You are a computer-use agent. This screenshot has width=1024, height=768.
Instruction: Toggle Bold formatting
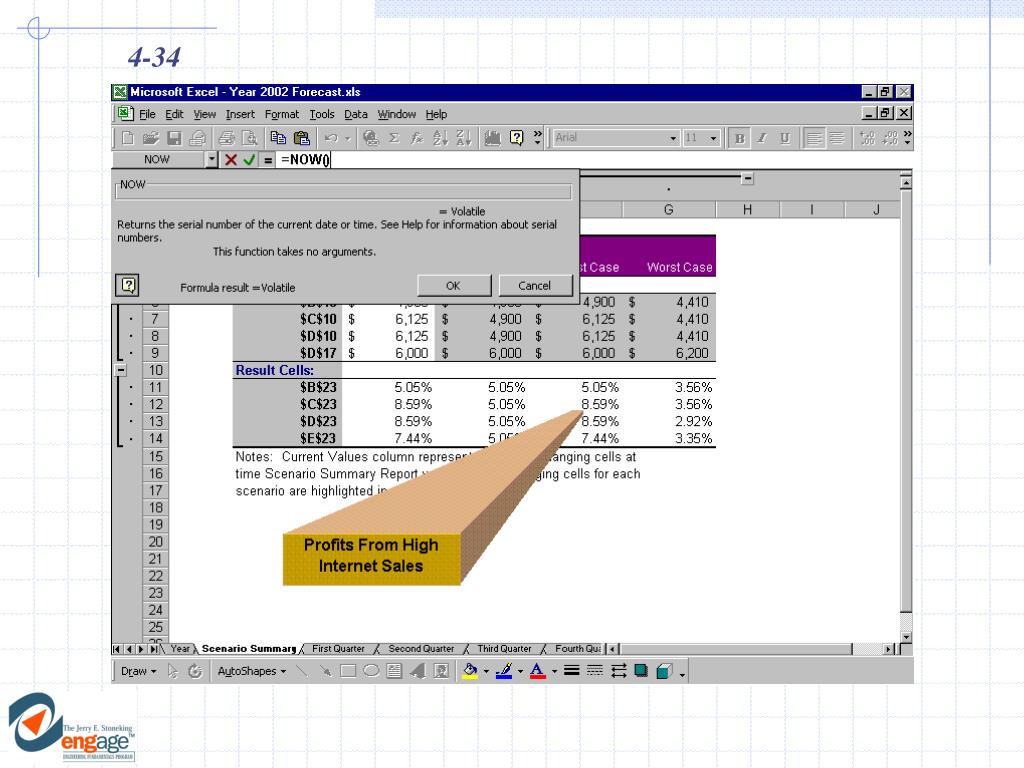tap(739, 138)
